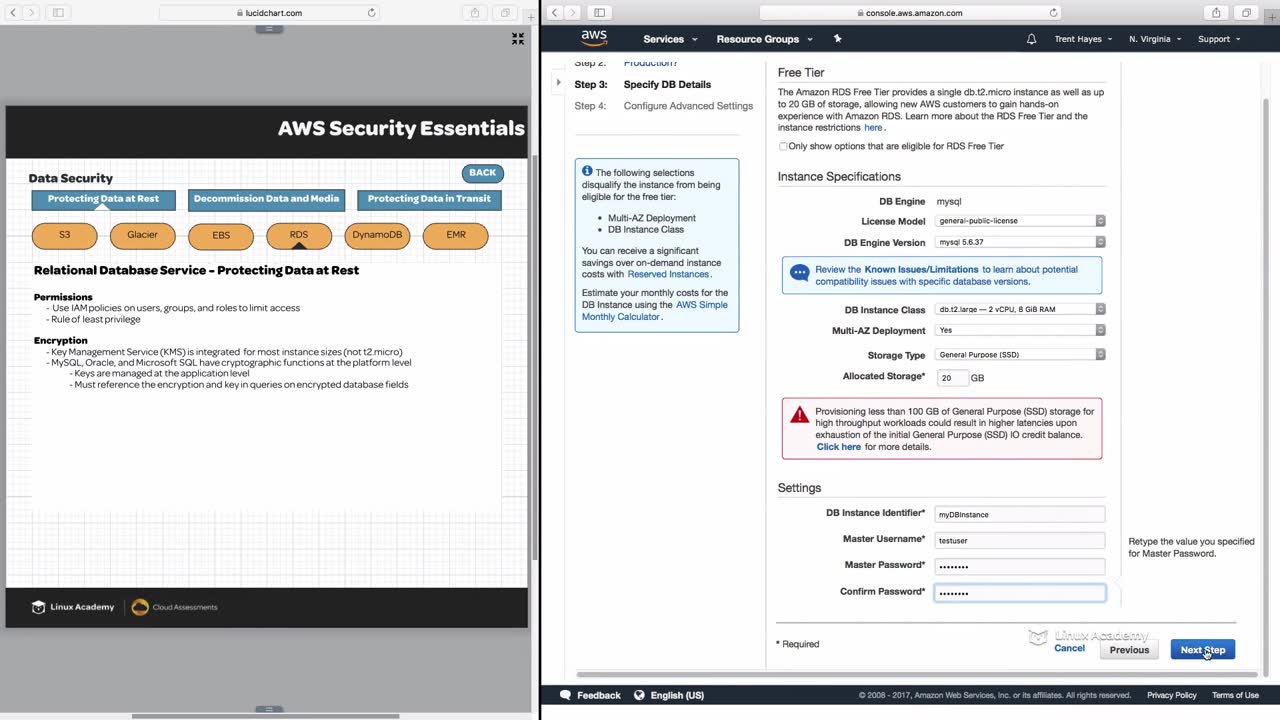Expand the wizard steps side arrow
This screenshot has height=720, width=1280.
pos(558,82)
